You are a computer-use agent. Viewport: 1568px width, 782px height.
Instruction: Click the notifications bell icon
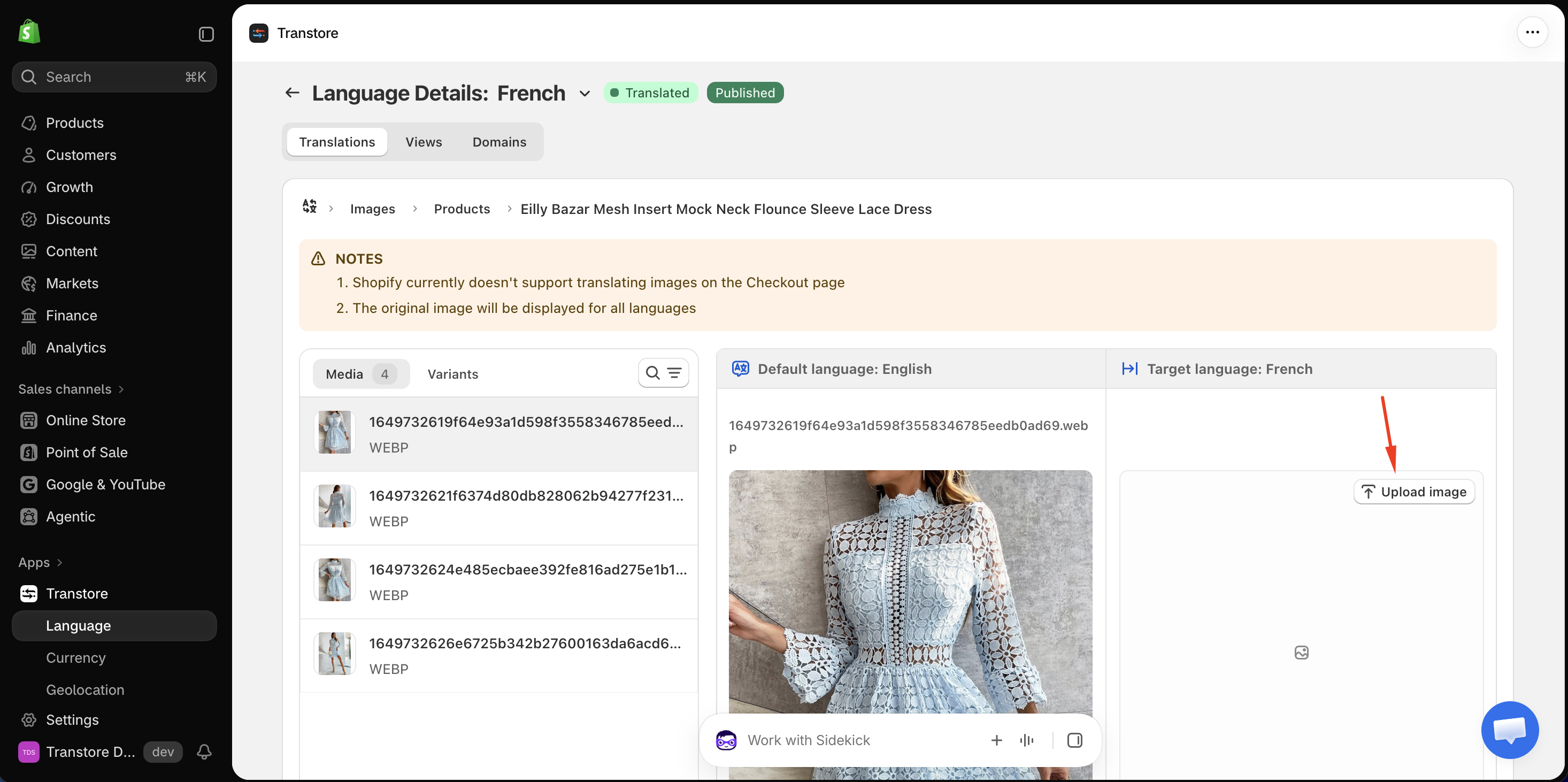pos(204,752)
